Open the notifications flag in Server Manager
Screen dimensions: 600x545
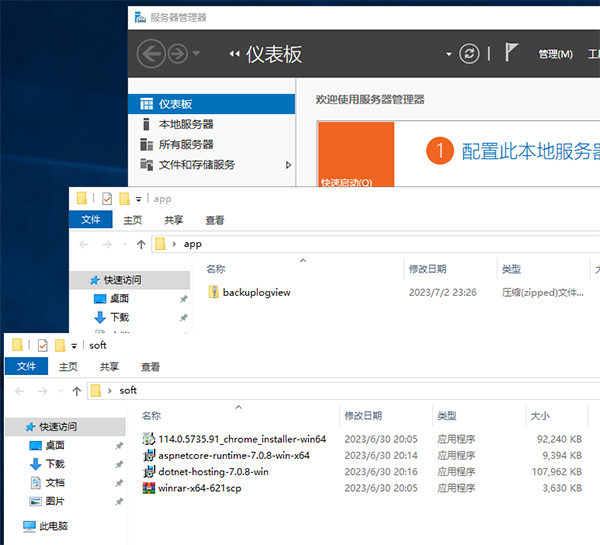click(x=512, y=54)
